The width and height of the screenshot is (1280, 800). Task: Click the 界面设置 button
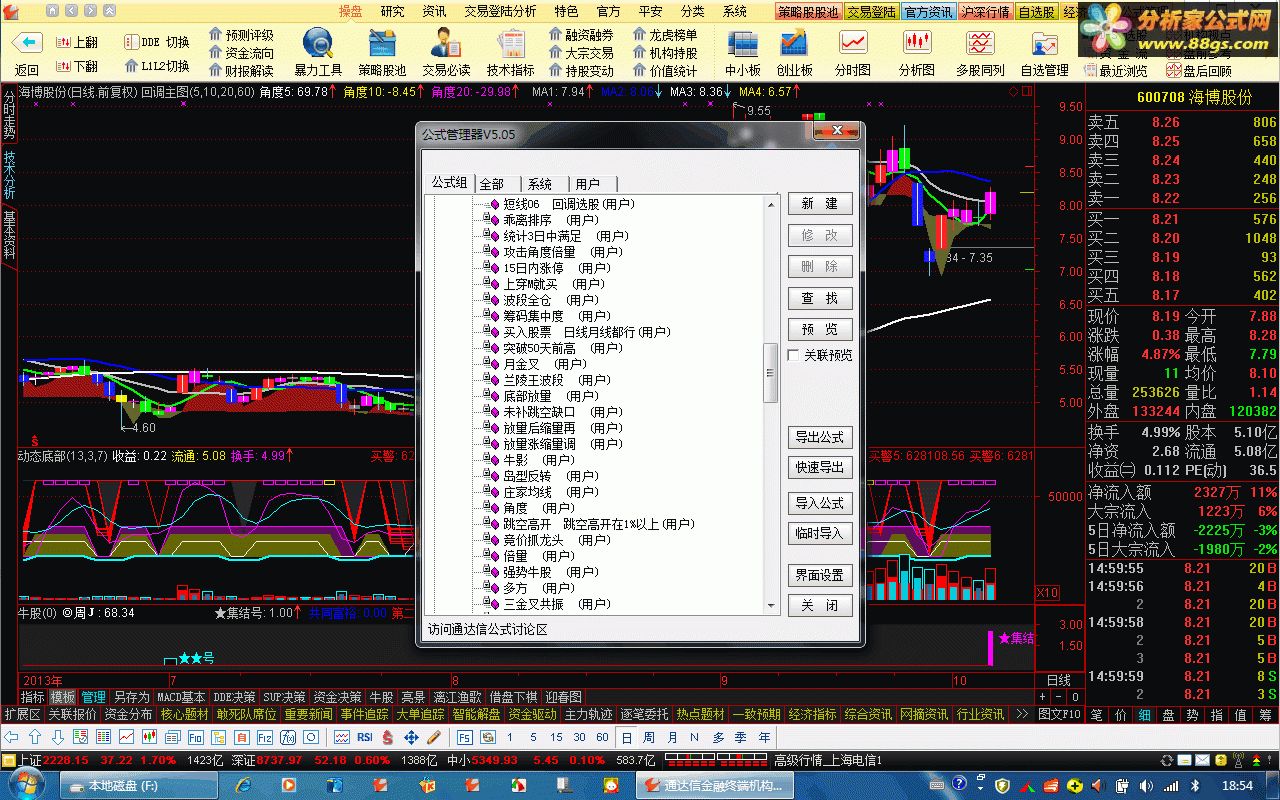(820, 575)
